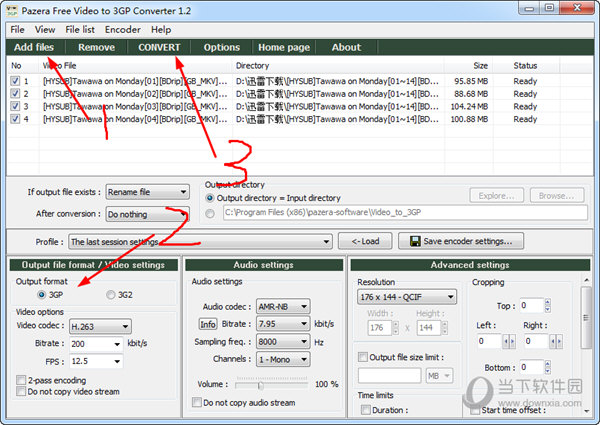
Task: Select the custom output directory radio button
Action: [x=210, y=213]
